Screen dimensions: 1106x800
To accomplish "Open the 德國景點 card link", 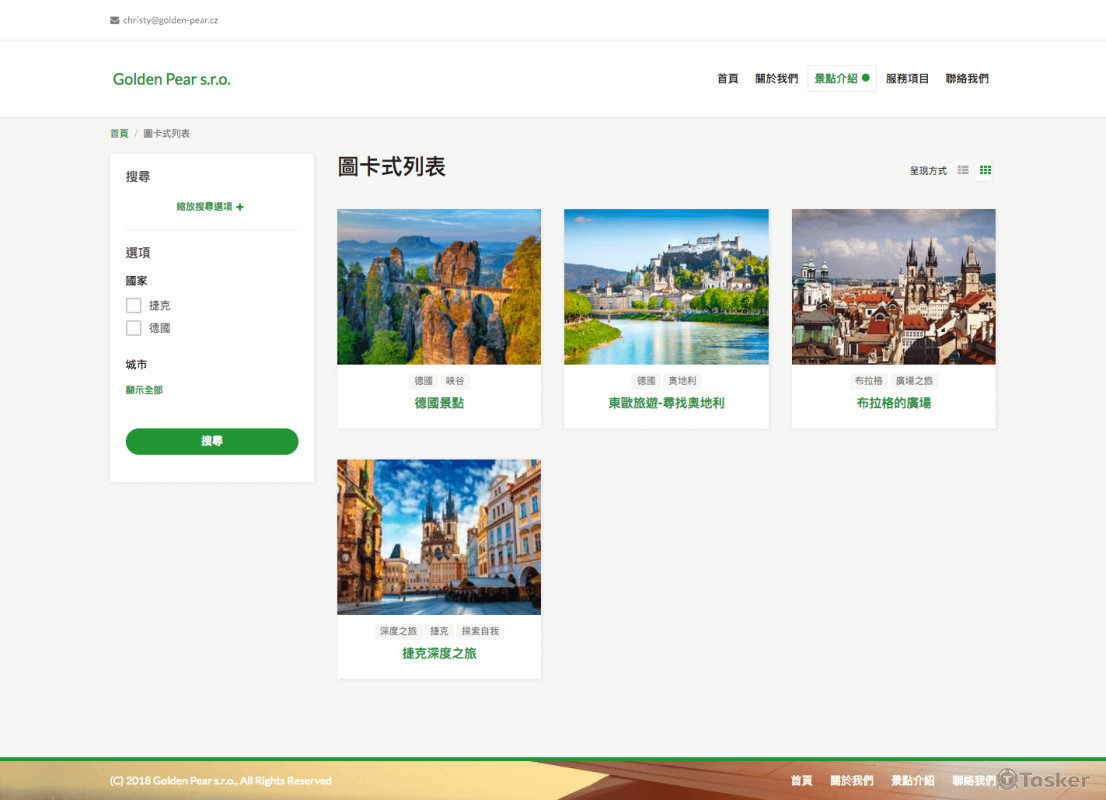I will click(x=438, y=403).
